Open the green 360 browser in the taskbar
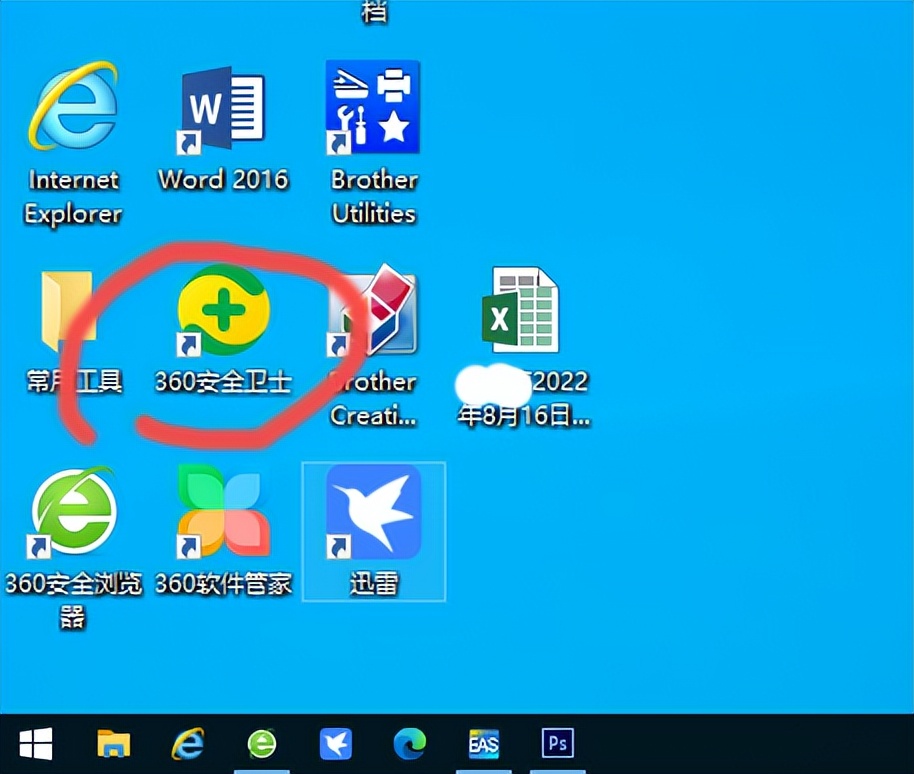914x774 pixels. coord(262,744)
